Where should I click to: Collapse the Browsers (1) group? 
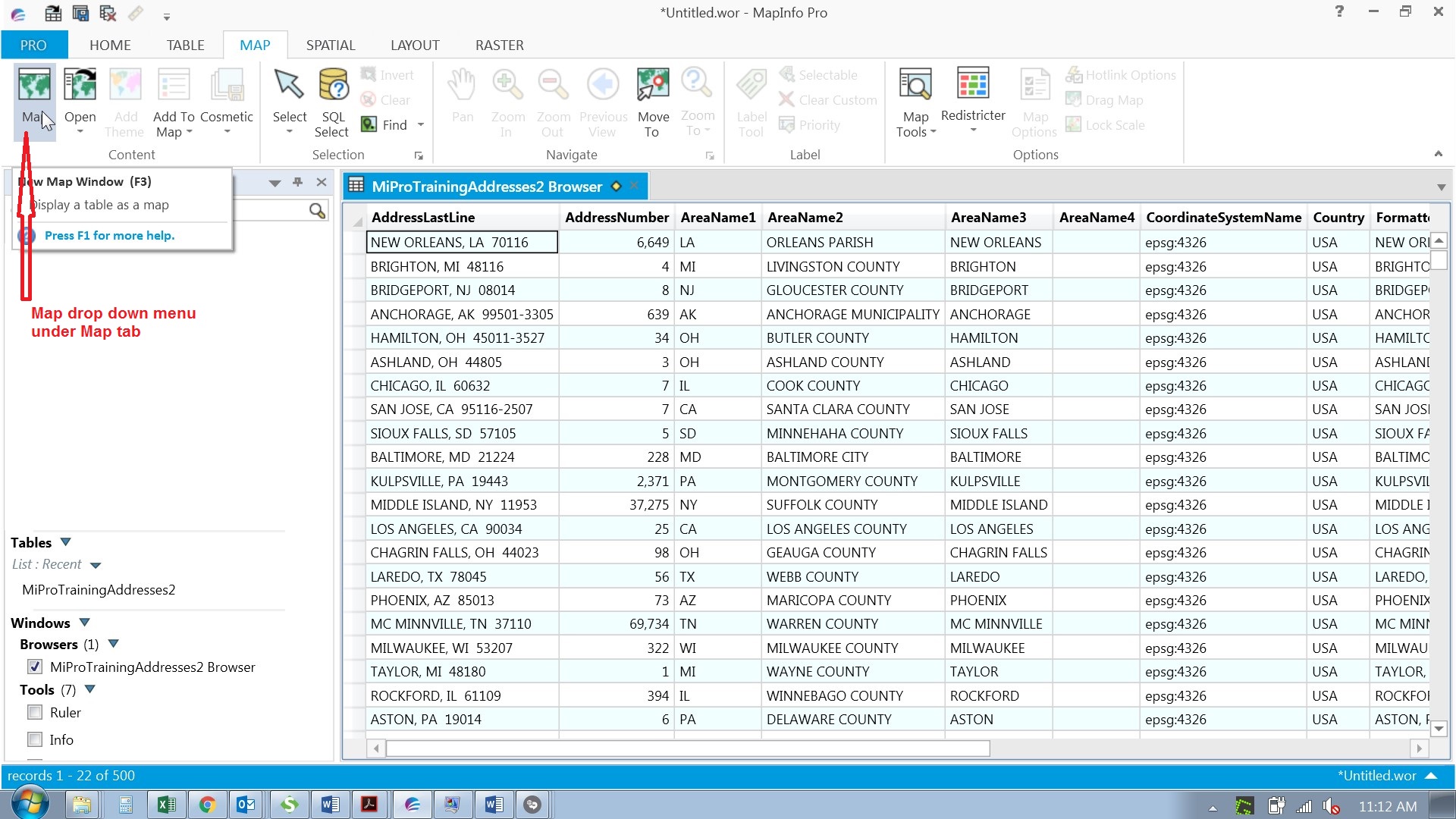pos(113,644)
